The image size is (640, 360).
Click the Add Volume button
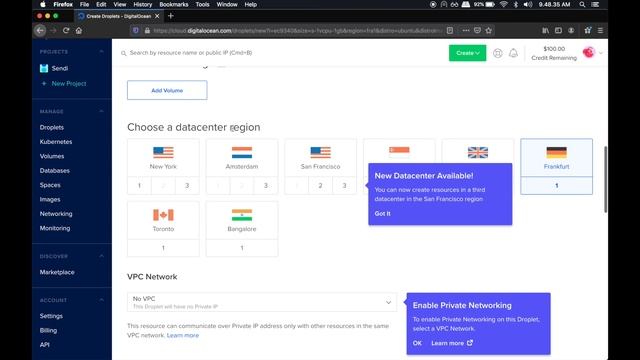pos(167,90)
